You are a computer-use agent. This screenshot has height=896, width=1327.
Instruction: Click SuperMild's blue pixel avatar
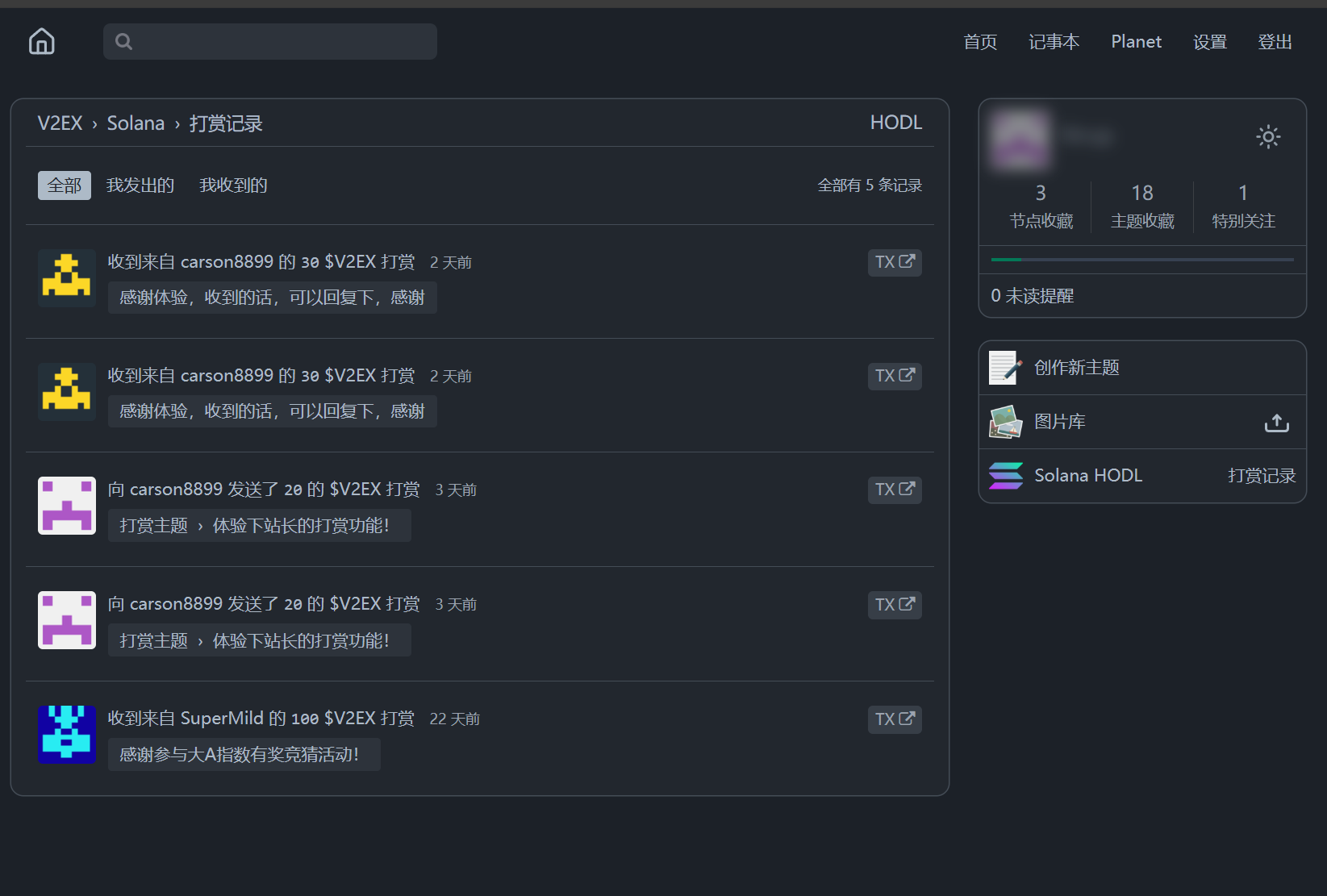67,735
